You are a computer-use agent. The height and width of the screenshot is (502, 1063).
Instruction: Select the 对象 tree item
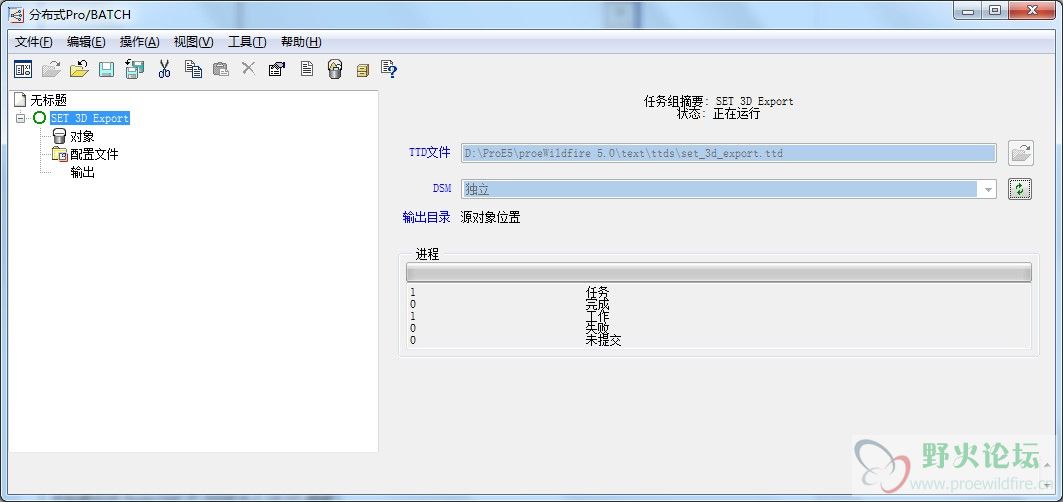point(82,136)
